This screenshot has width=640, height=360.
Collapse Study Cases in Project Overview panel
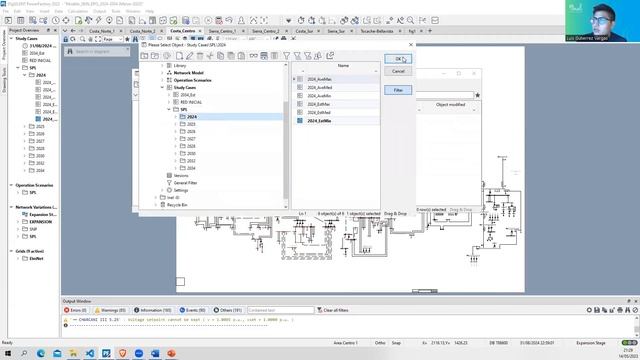[x=11, y=38]
